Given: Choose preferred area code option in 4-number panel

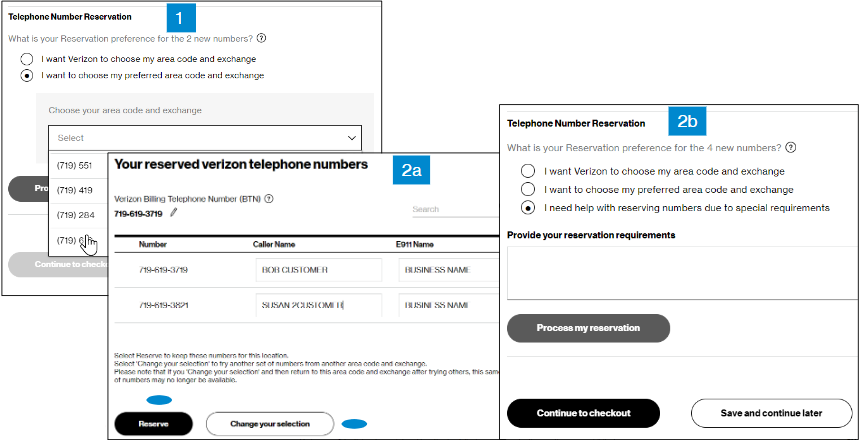Looking at the screenshot, I should click(x=528, y=189).
